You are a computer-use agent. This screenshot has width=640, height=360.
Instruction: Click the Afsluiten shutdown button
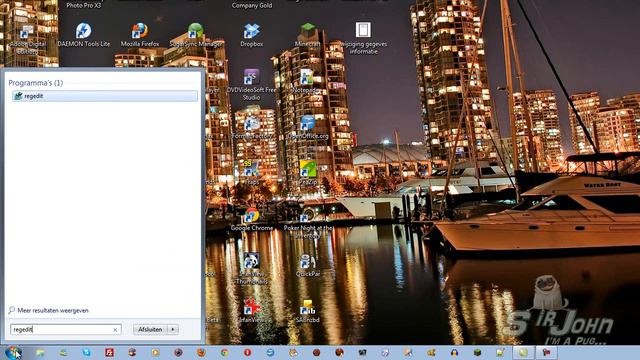pos(150,329)
